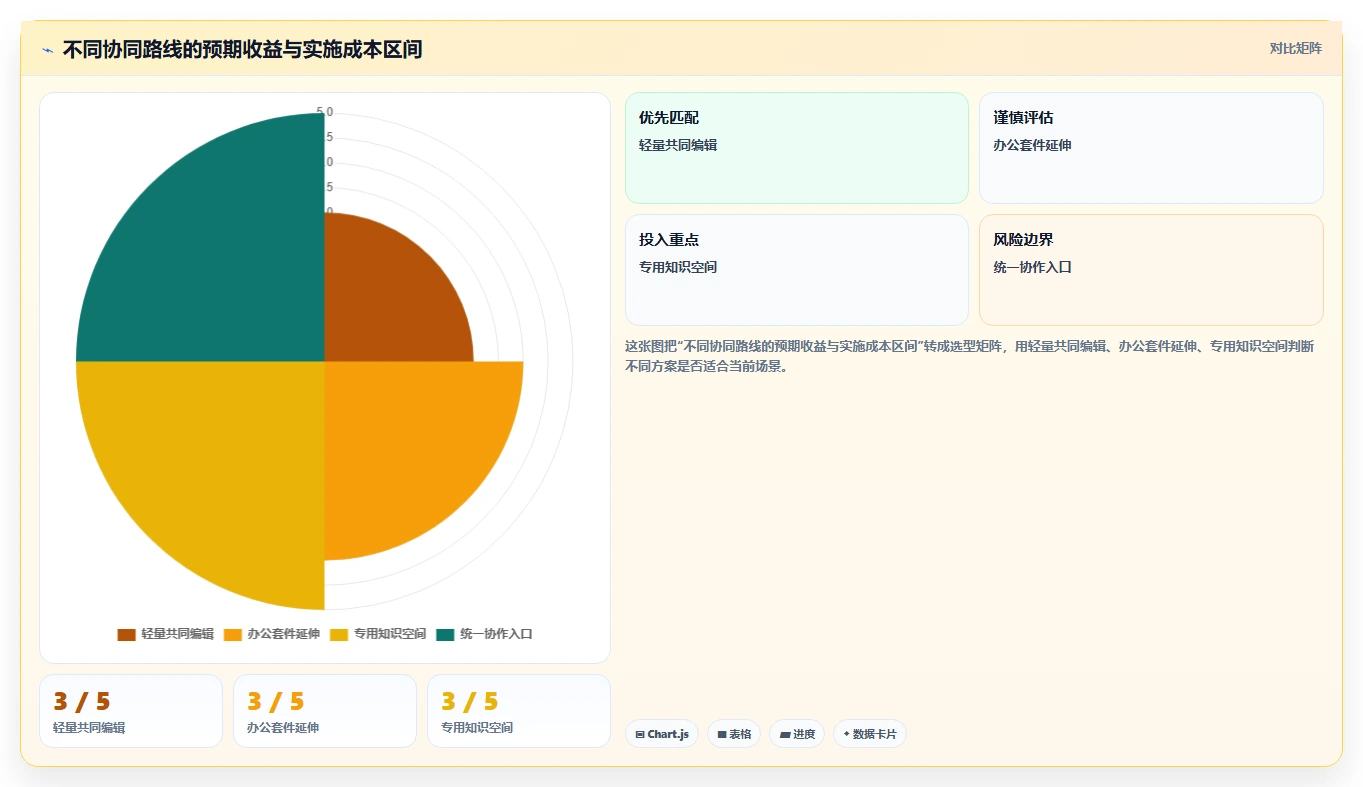Open the 3 / 5 专用知识空间 stat card

519,711
